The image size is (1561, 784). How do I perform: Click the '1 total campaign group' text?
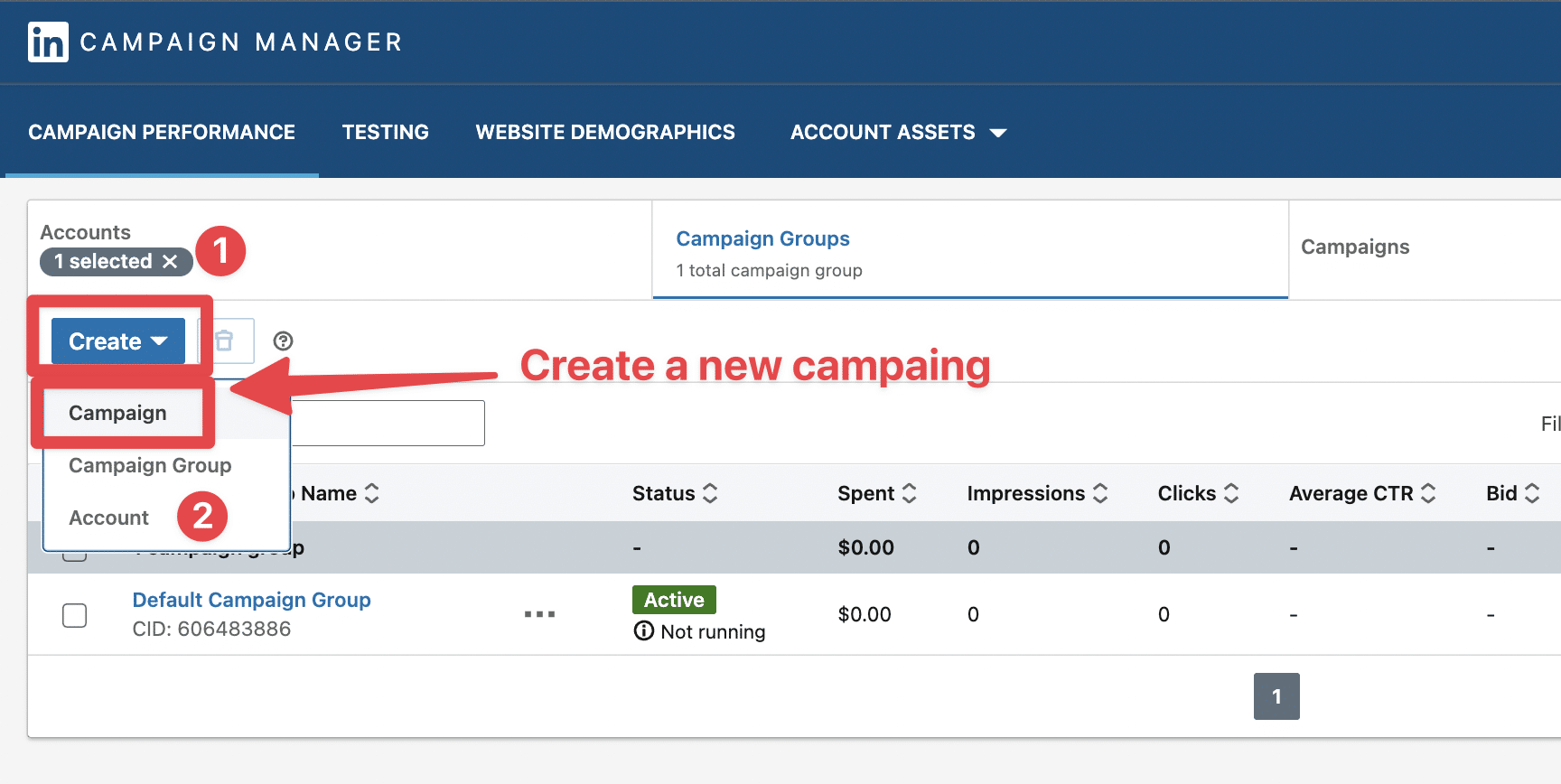(x=769, y=270)
